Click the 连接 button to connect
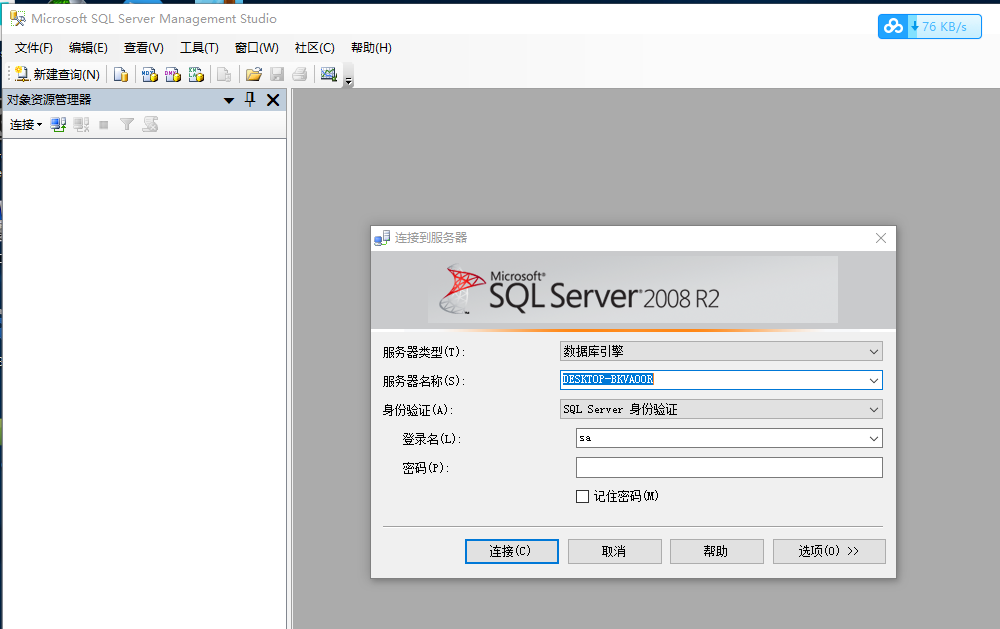 click(x=511, y=551)
